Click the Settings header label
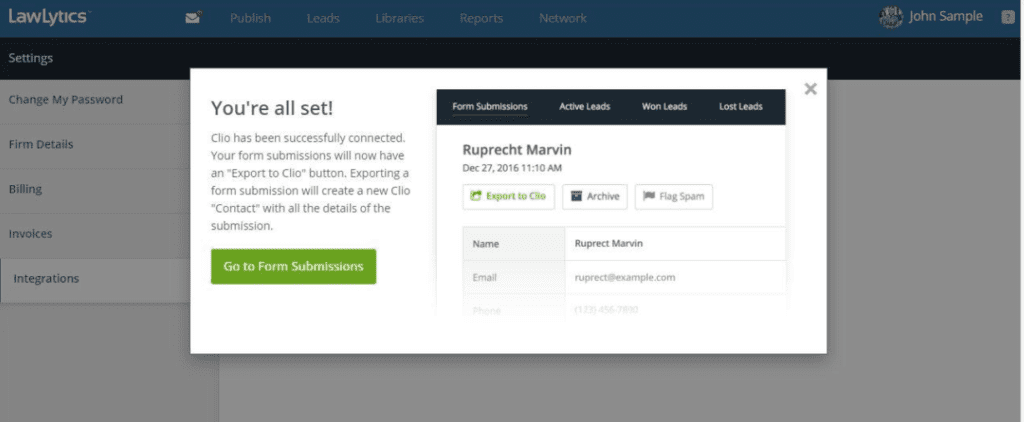Image resolution: width=1024 pixels, height=422 pixels. pos(31,58)
